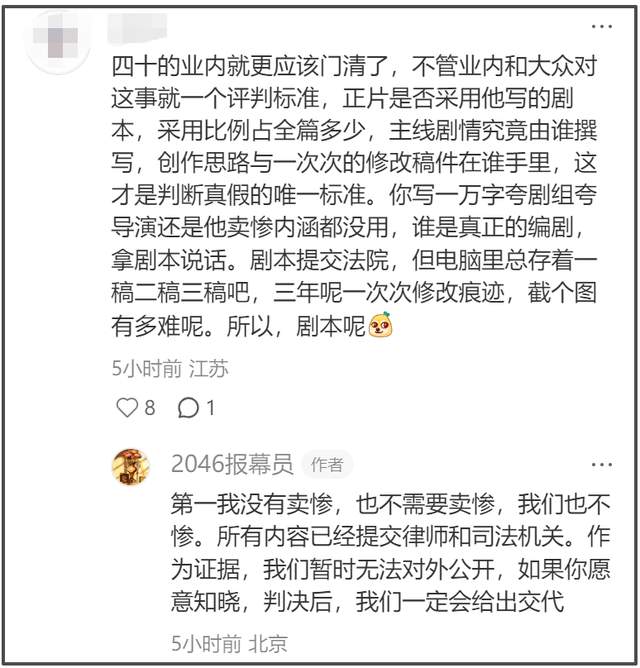Click the 北京 location label
Screen dimensions: 640x668
(x=268, y=644)
